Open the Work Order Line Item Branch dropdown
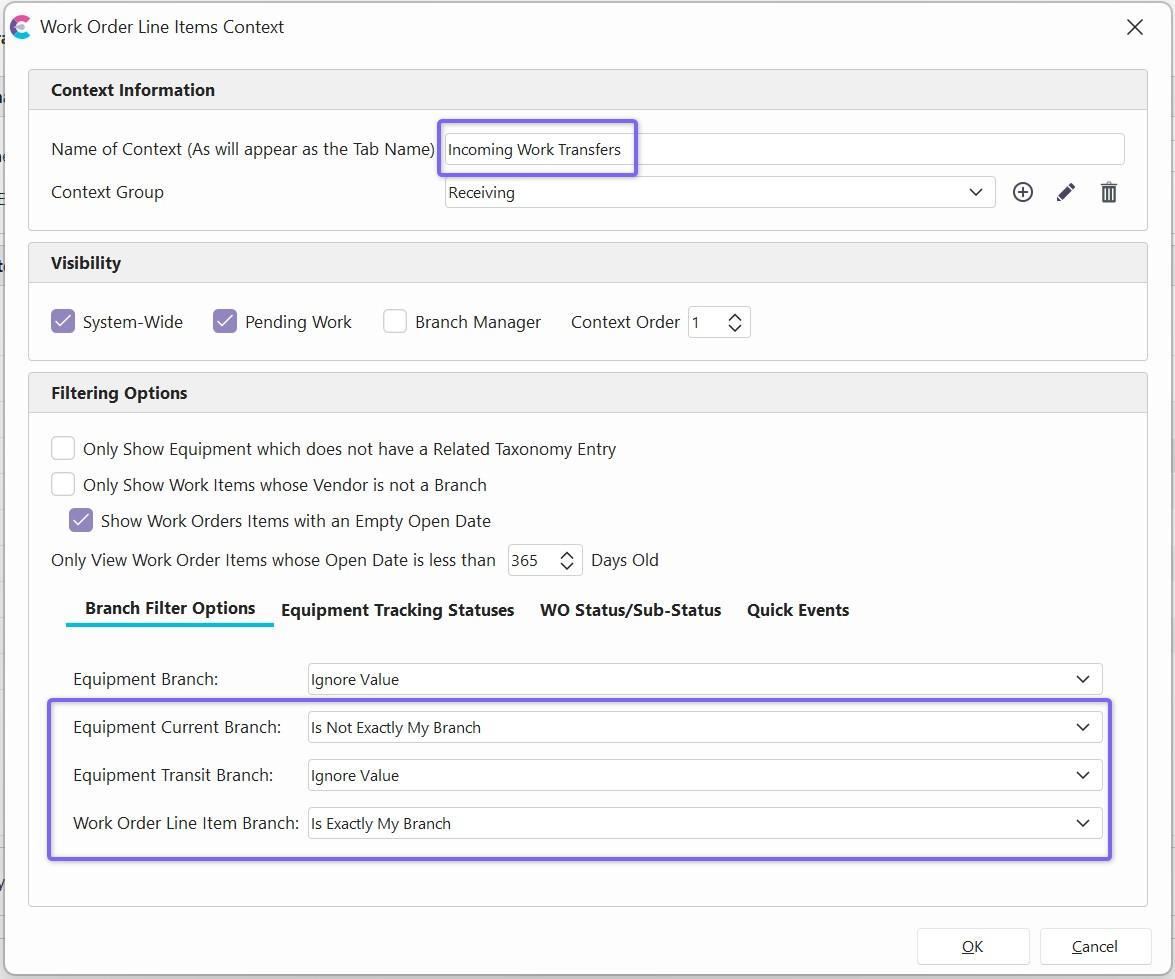 point(704,823)
